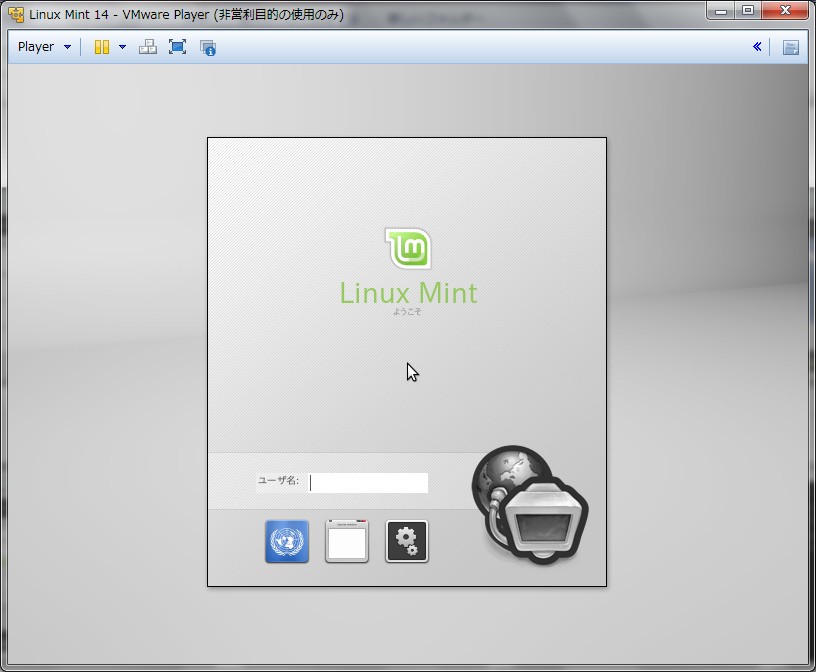Send Ctrl+Alt+Del using the toolbar icon
Viewport: 816px width, 672px height.
tap(147, 46)
